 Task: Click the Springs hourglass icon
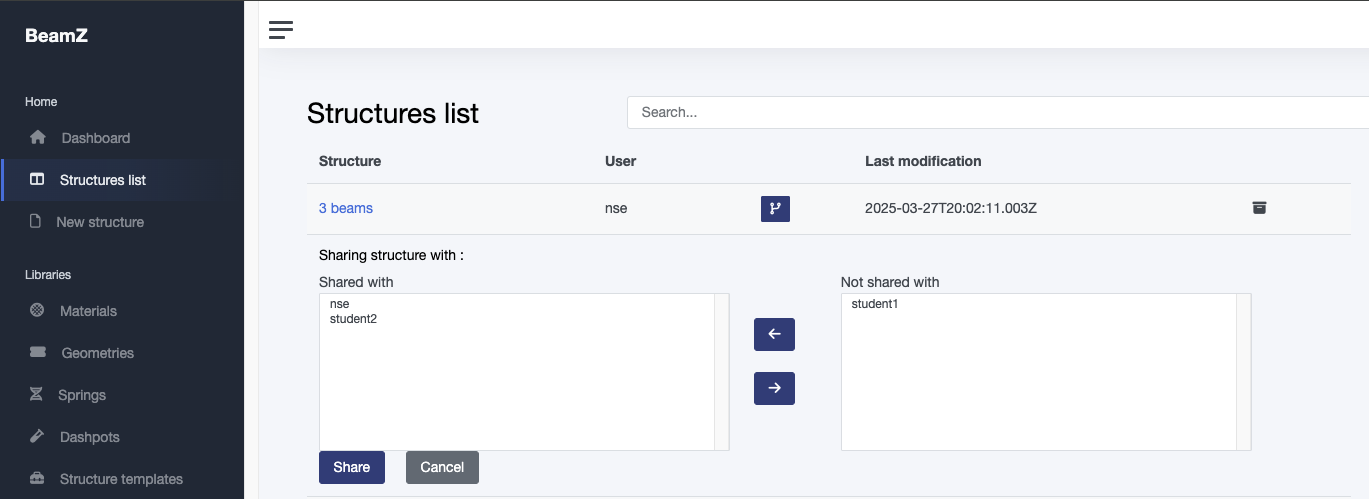(x=37, y=395)
